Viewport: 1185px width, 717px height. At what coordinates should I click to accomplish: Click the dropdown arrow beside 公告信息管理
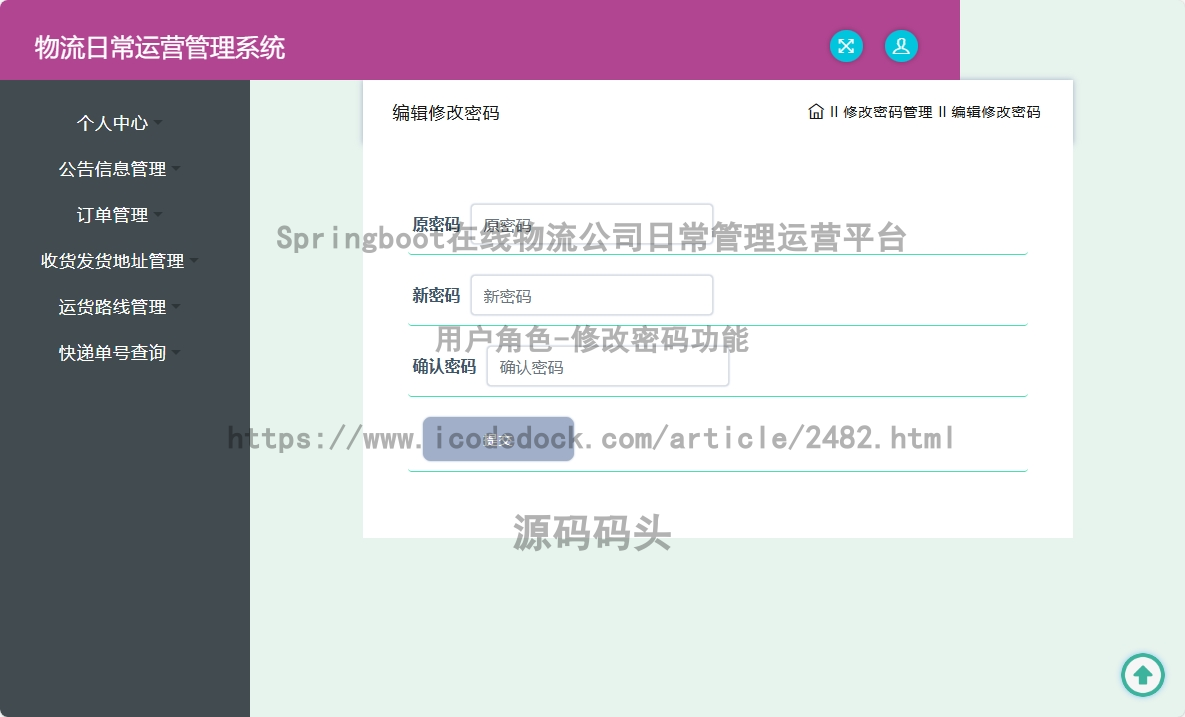click(x=176, y=168)
